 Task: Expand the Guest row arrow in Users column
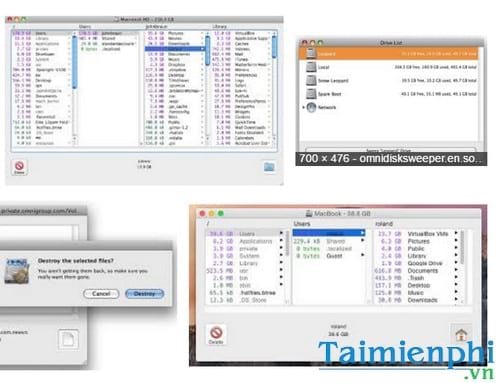(363, 256)
